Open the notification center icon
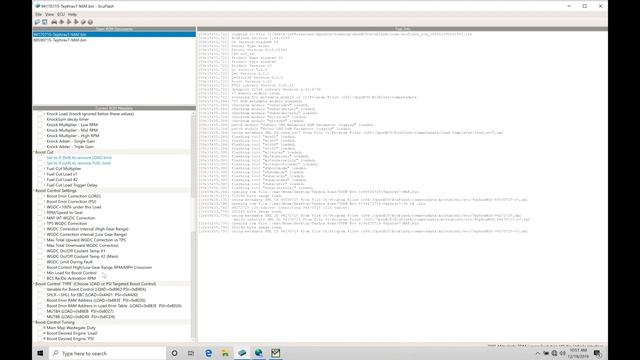This screenshot has width=640, height=360. 598,353
